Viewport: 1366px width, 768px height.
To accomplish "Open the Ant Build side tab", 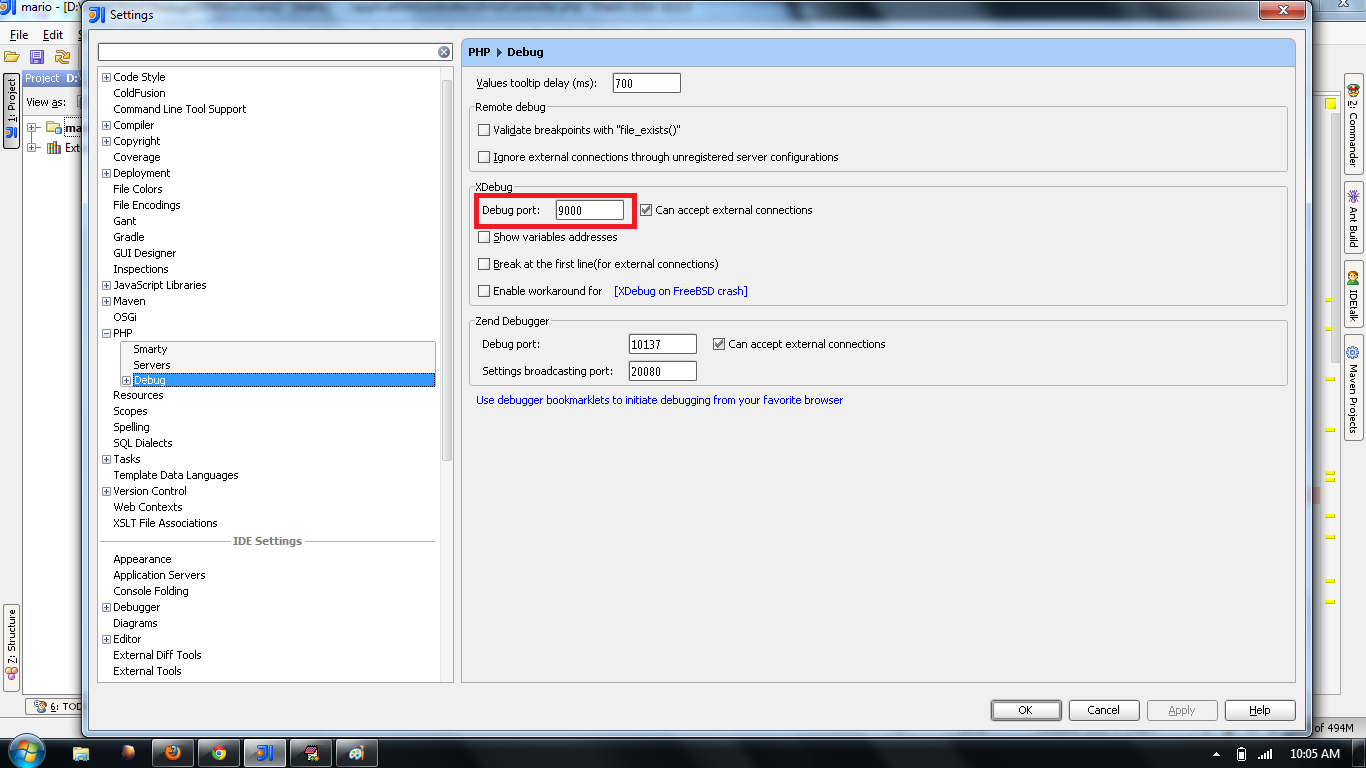I will [x=1352, y=217].
